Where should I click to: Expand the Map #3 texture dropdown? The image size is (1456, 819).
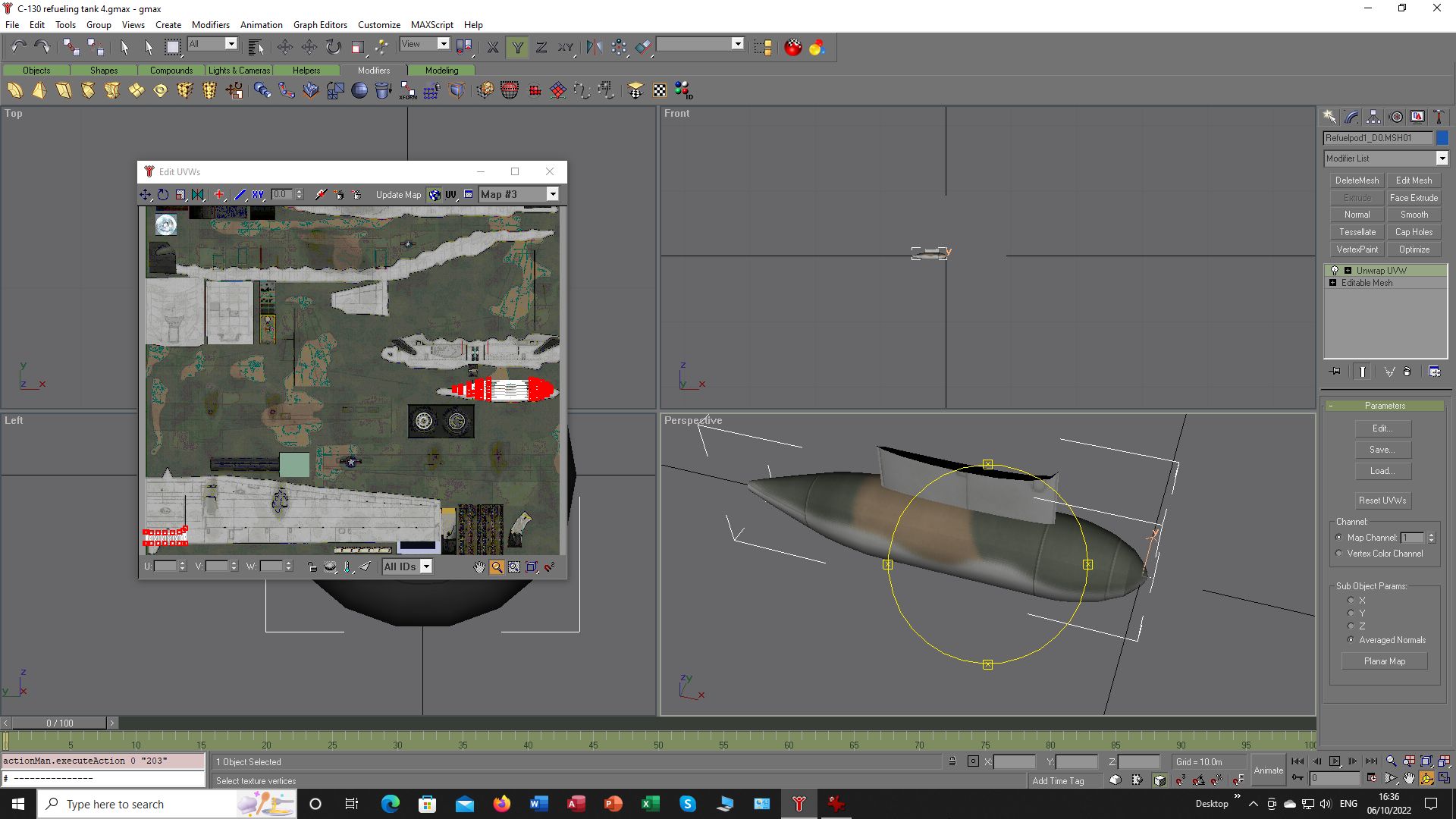(x=553, y=195)
